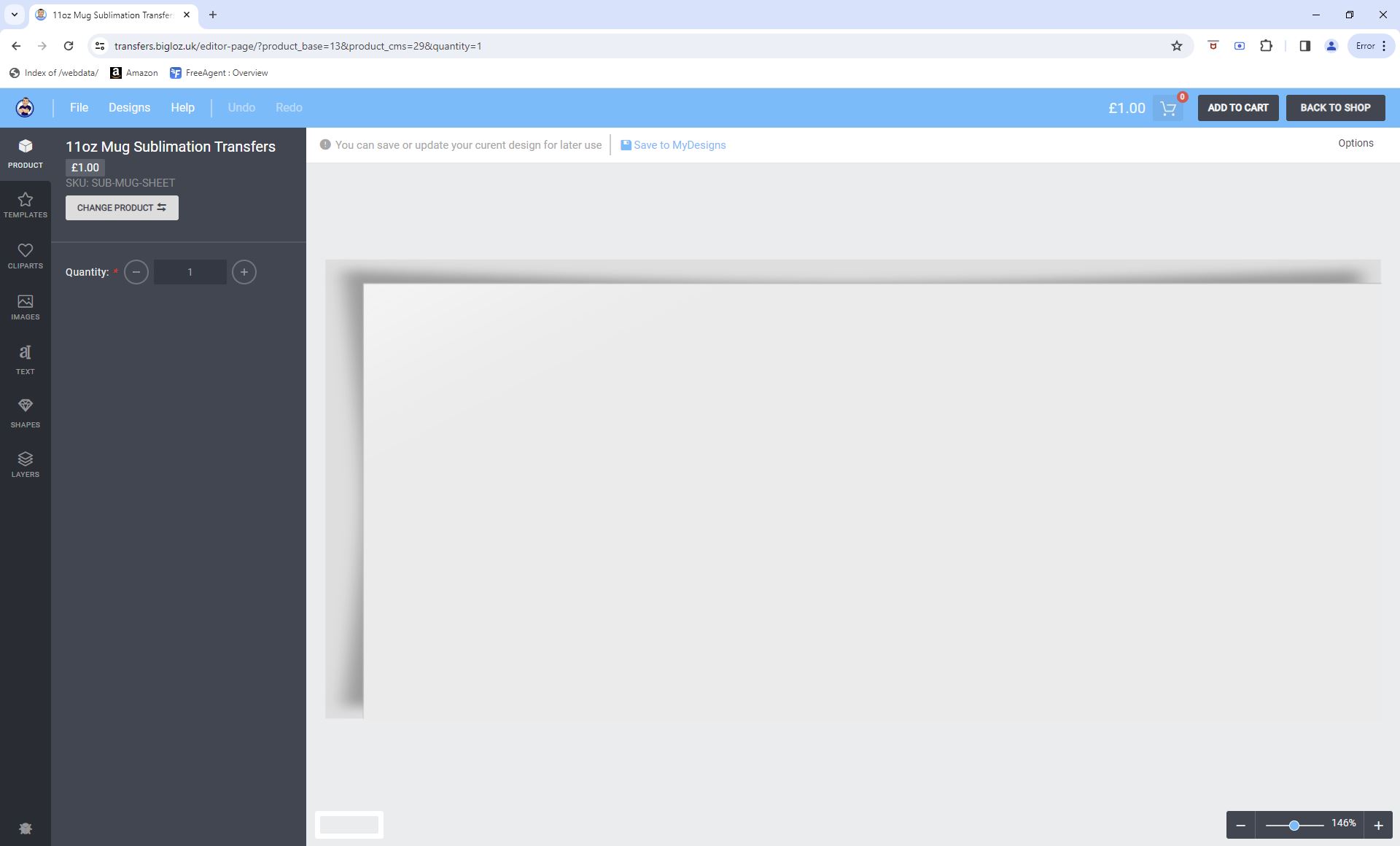The width and height of the screenshot is (1400, 846).
Task: Open the Cliparts heart icon panel
Action: (25, 256)
